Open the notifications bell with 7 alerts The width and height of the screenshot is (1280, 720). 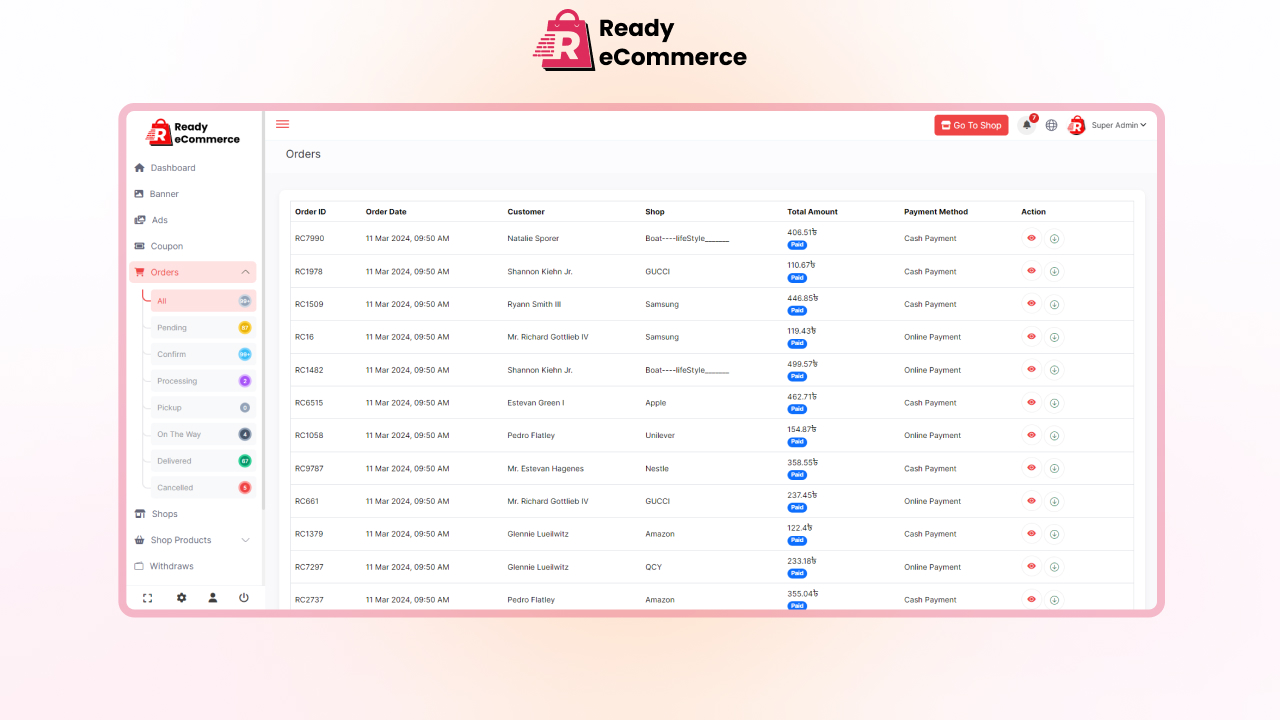click(1026, 125)
